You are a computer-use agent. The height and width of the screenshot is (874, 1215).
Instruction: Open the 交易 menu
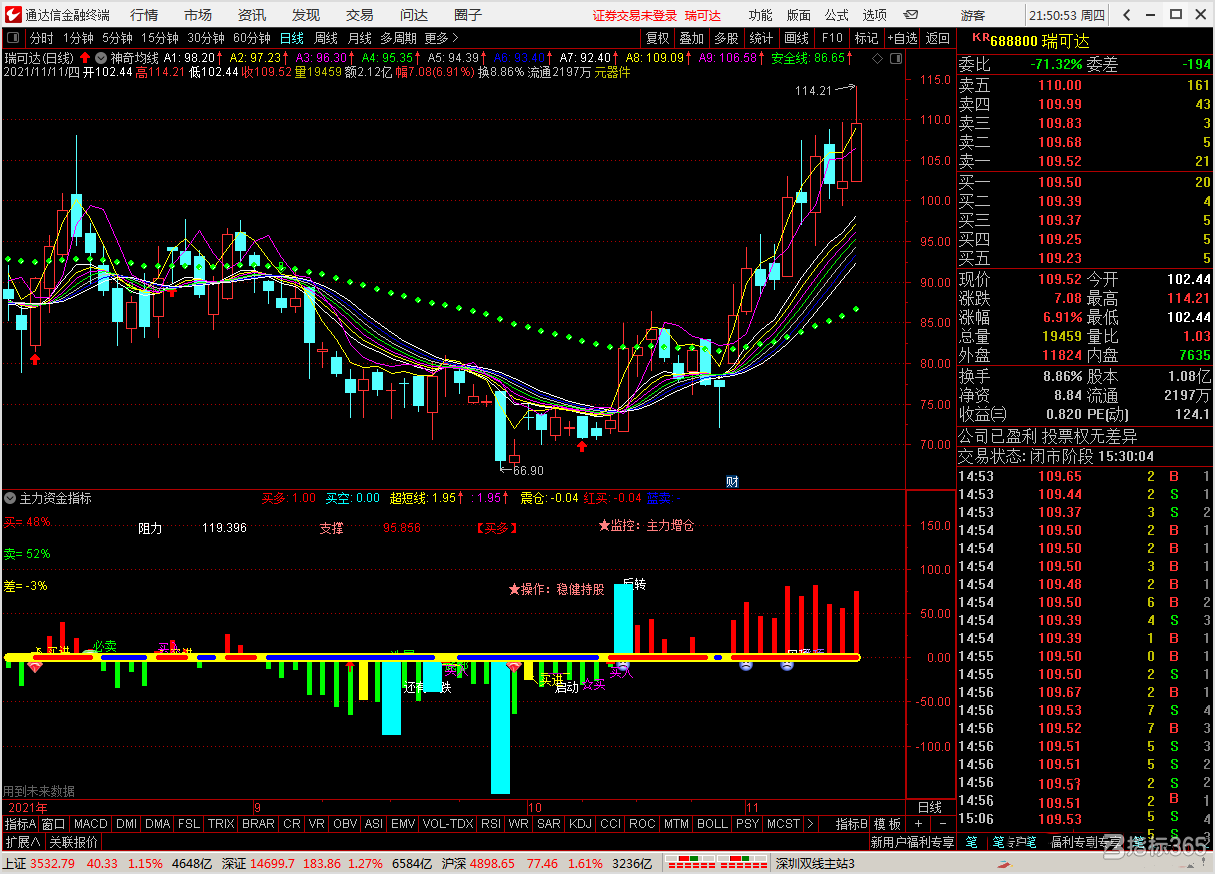pos(360,15)
